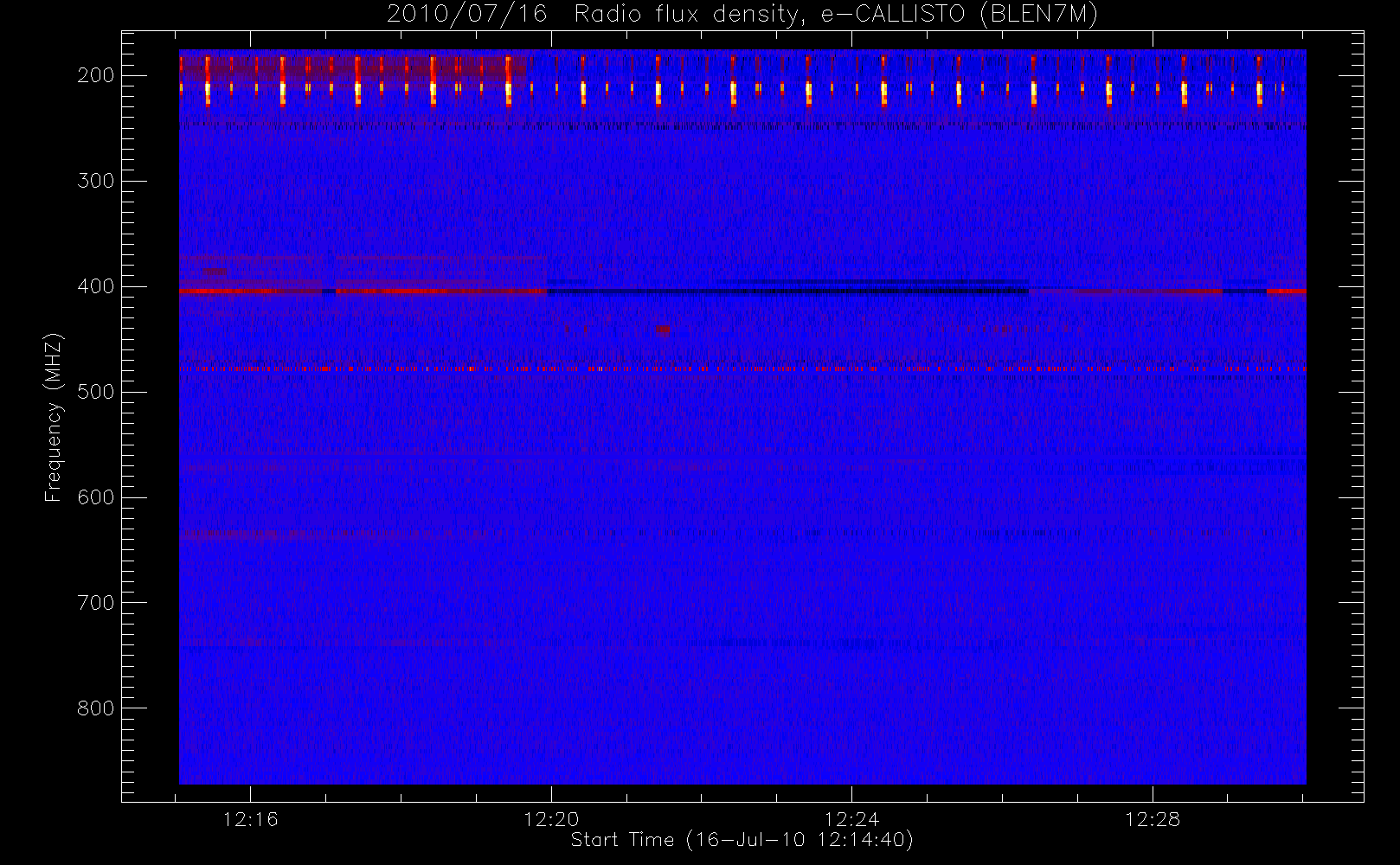Click the 12:20 time tick label
Viewport: 1400px width, 865px height.
tap(551, 819)
